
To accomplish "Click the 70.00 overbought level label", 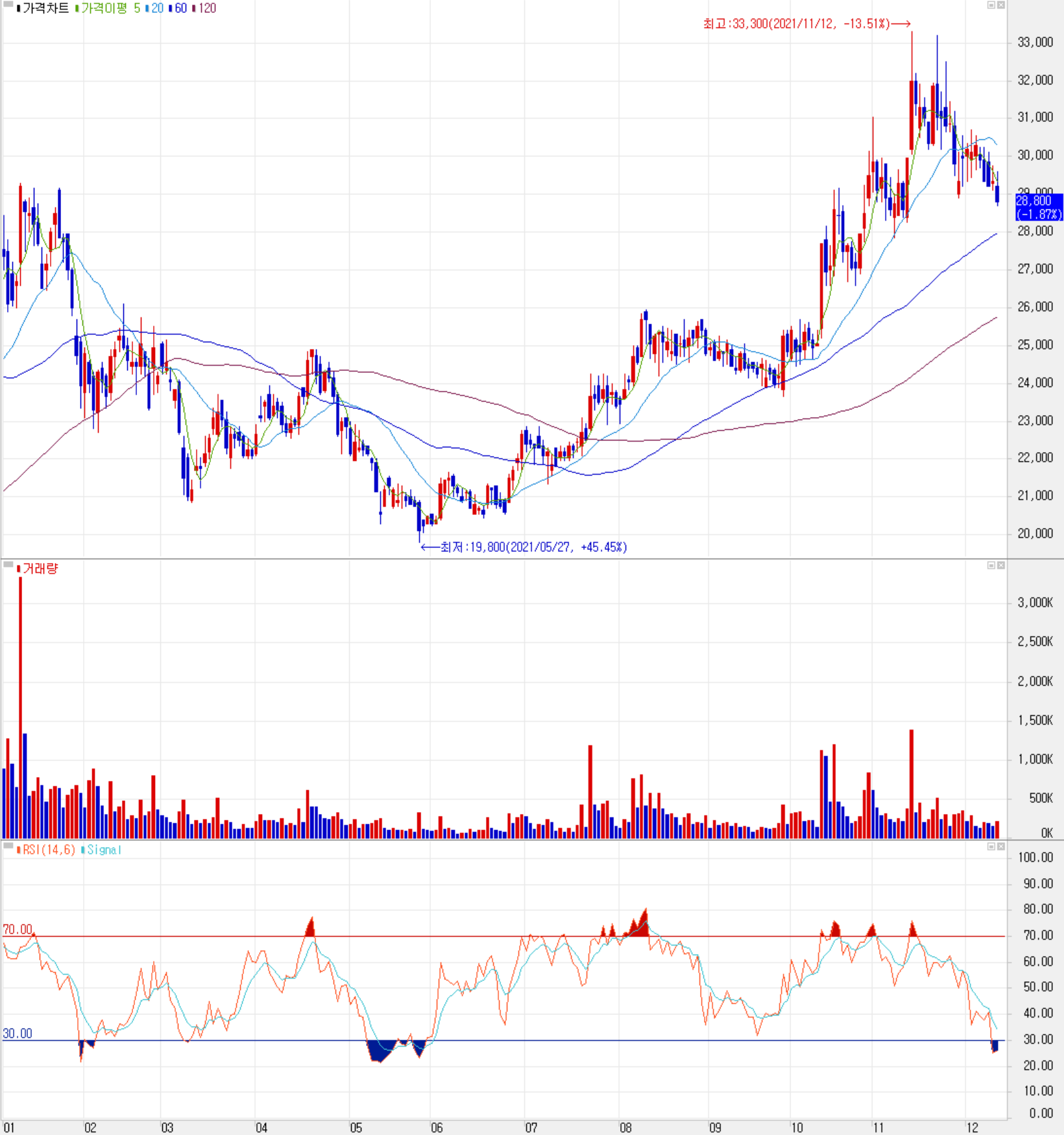I will 18,929.
